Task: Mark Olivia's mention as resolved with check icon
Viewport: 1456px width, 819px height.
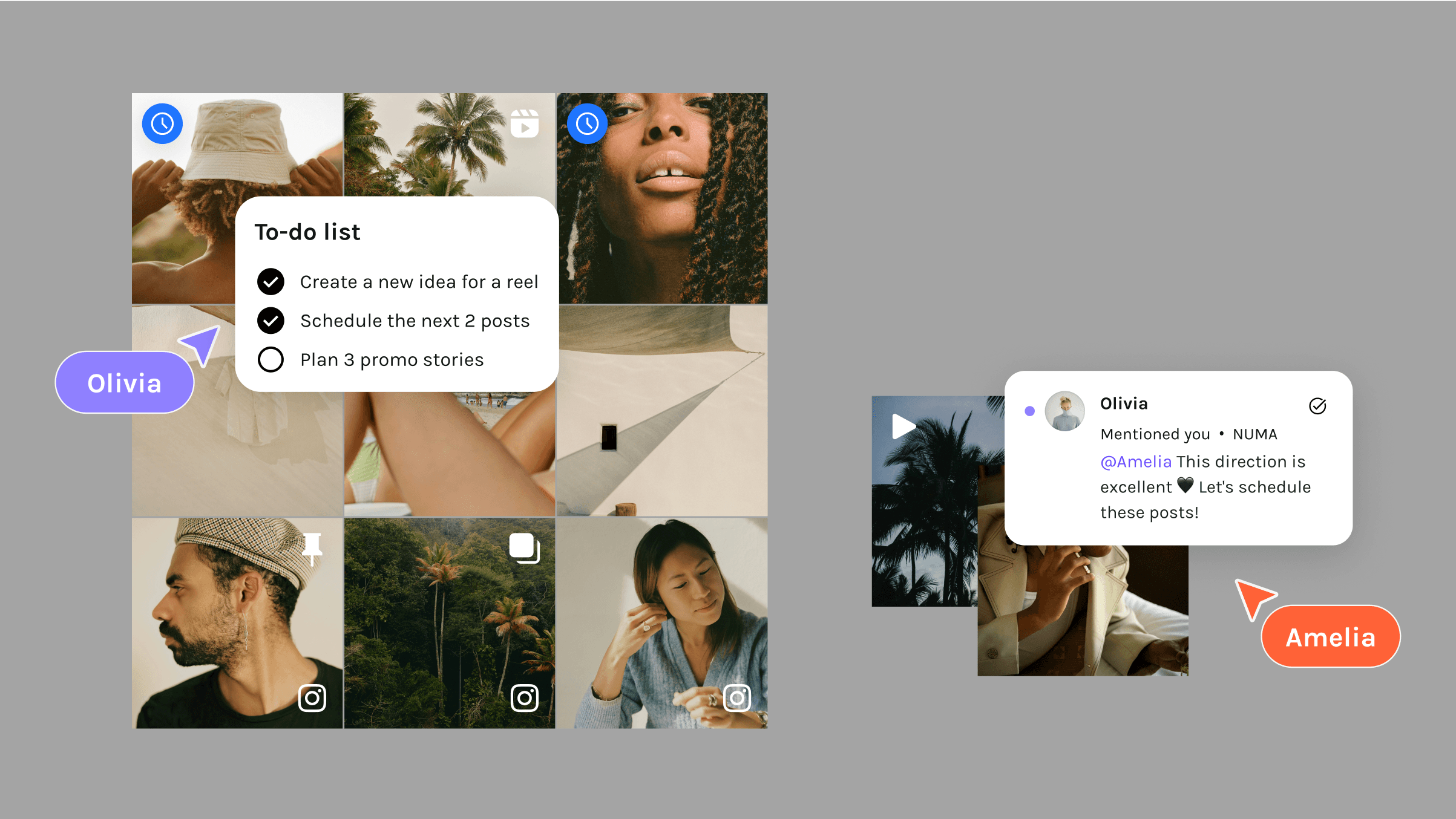Action: click(x=1317, y=406)
